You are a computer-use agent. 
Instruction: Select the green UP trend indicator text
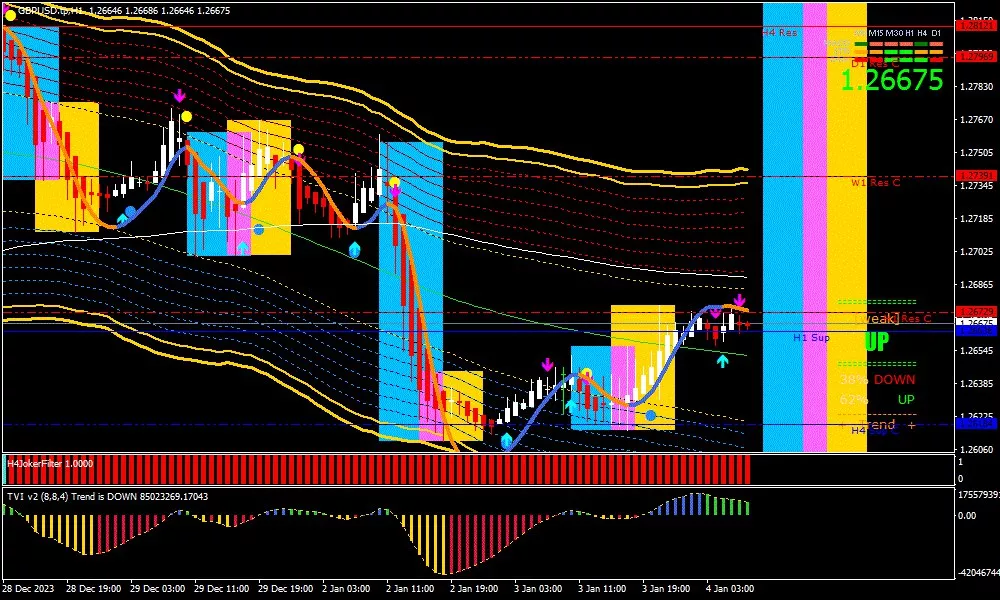877,342
